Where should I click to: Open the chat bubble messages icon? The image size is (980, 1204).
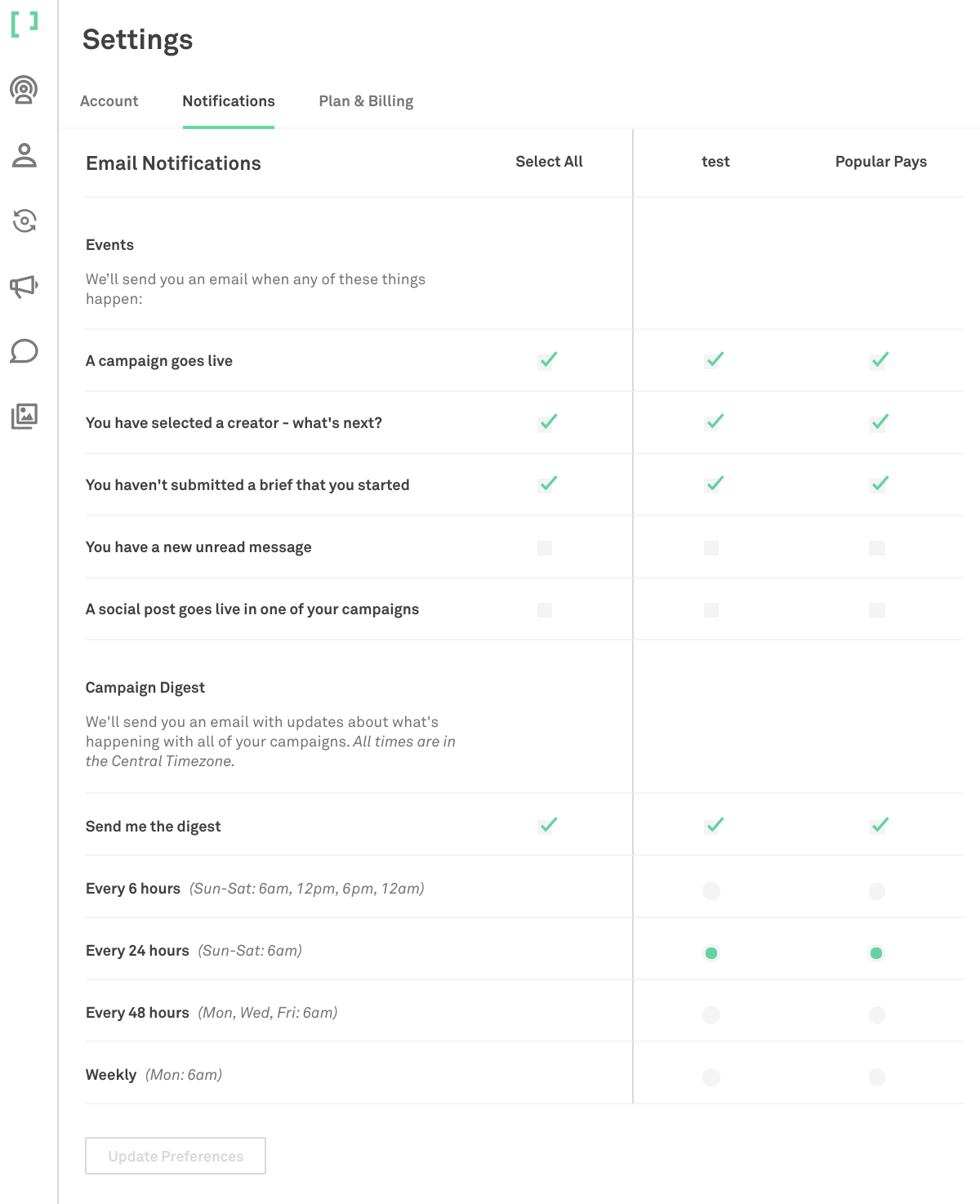(x=24, y=351)
